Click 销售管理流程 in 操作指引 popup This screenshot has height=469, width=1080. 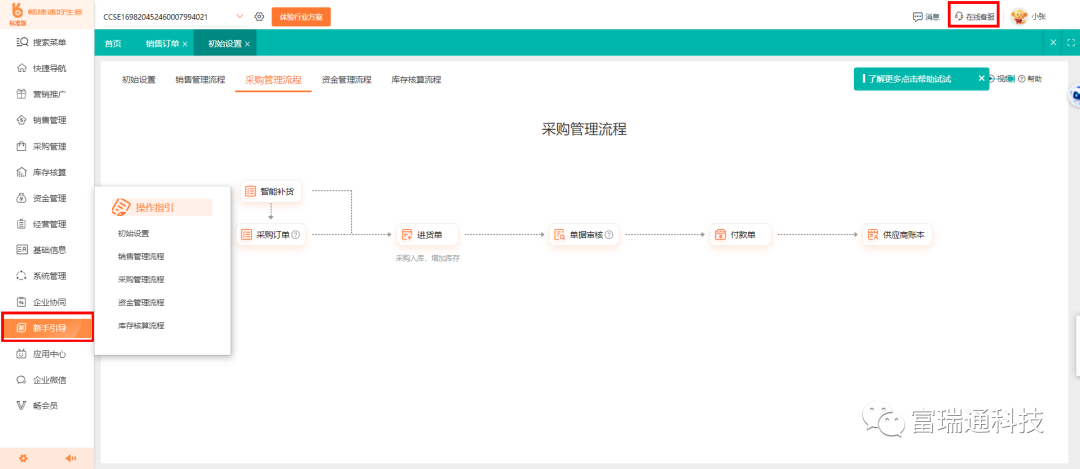tap(141, 257)
